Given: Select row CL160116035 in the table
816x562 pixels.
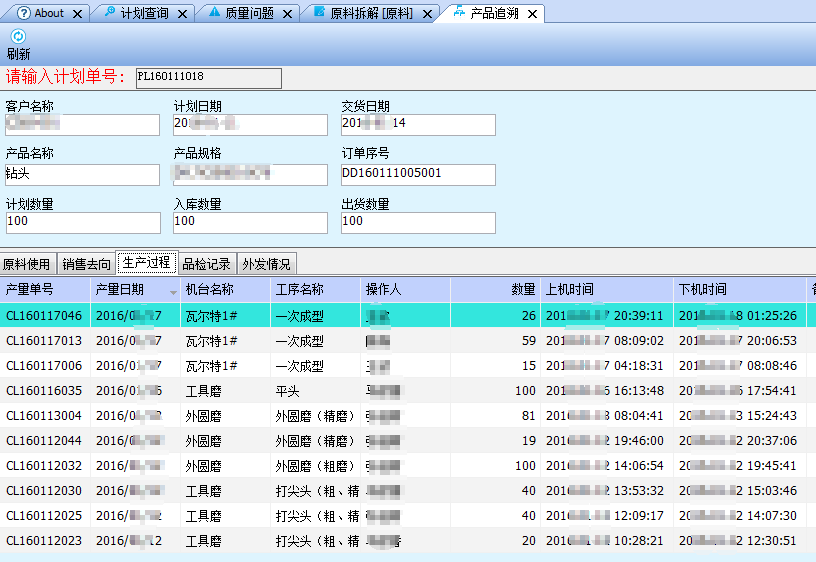Looking at the screenshot, I should pos(44,391).
